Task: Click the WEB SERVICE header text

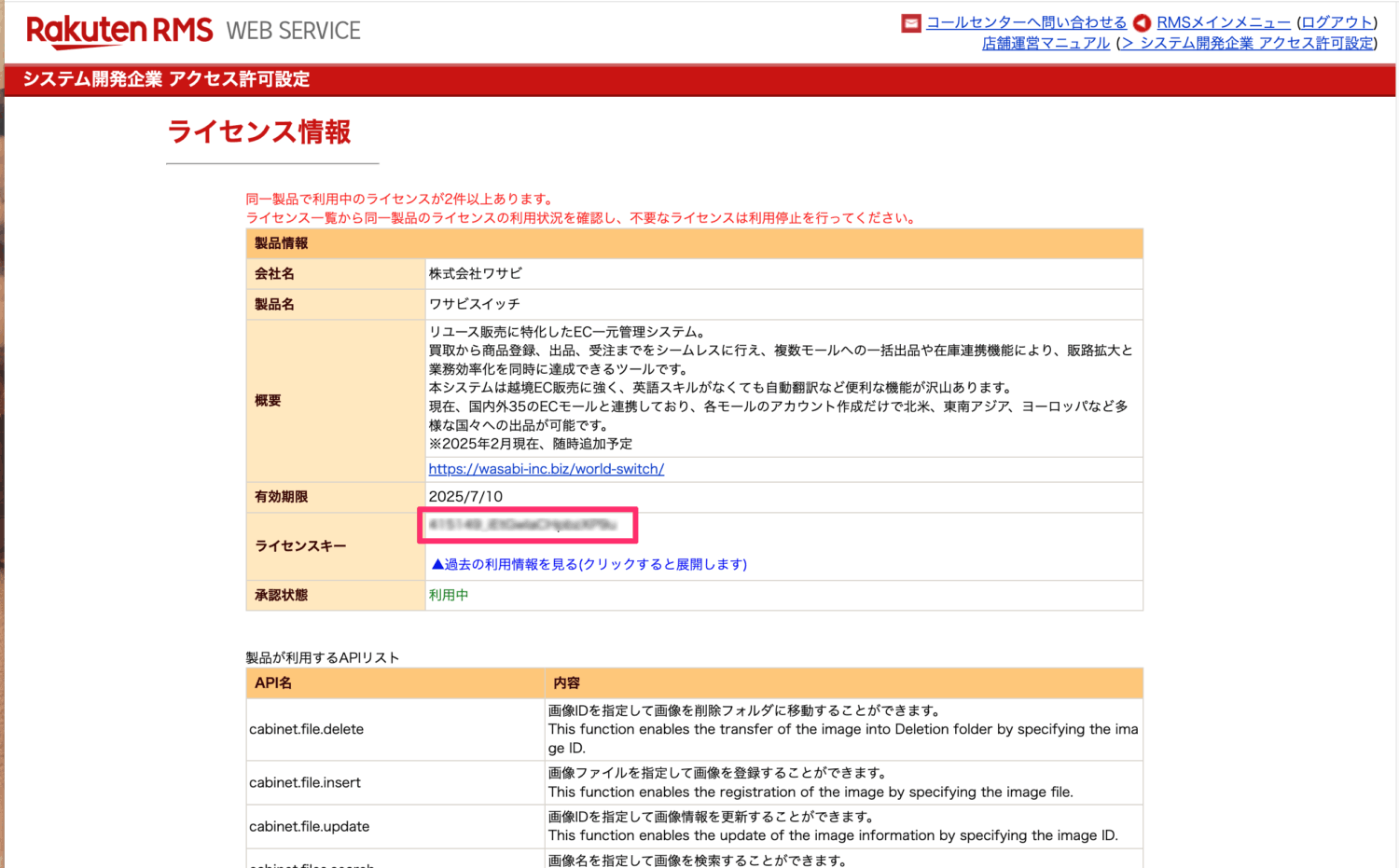Action: 293,31
